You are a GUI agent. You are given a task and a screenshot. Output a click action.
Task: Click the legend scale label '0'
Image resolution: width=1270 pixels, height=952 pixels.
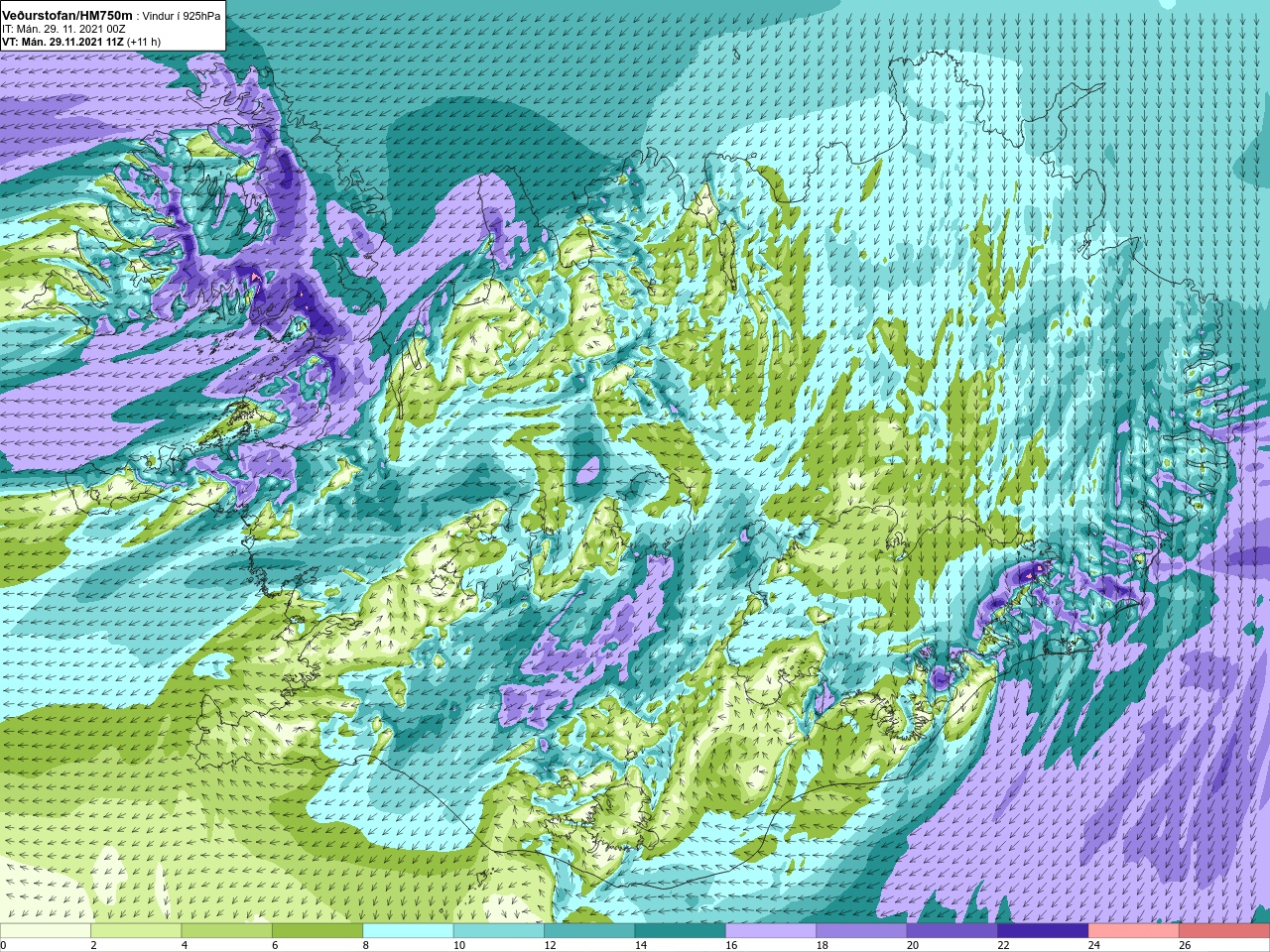[3, 945]
